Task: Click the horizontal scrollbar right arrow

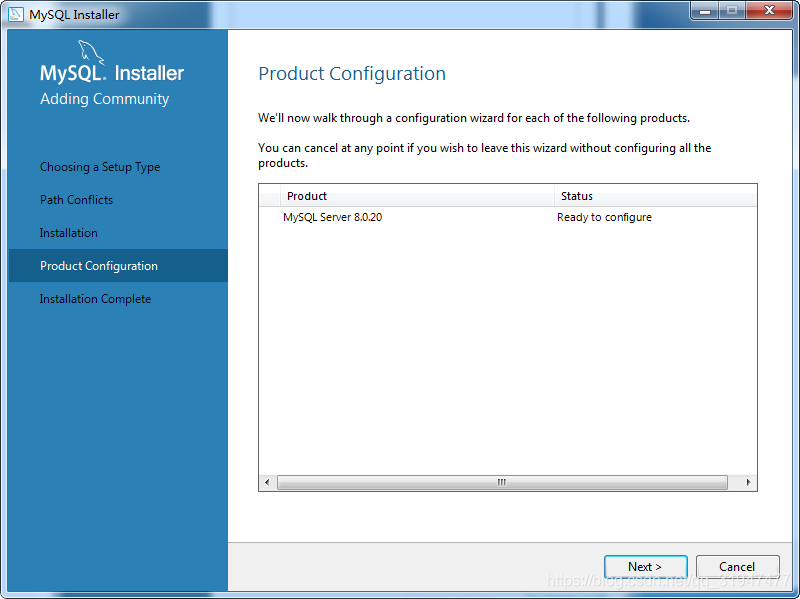Action: [748, 482]
